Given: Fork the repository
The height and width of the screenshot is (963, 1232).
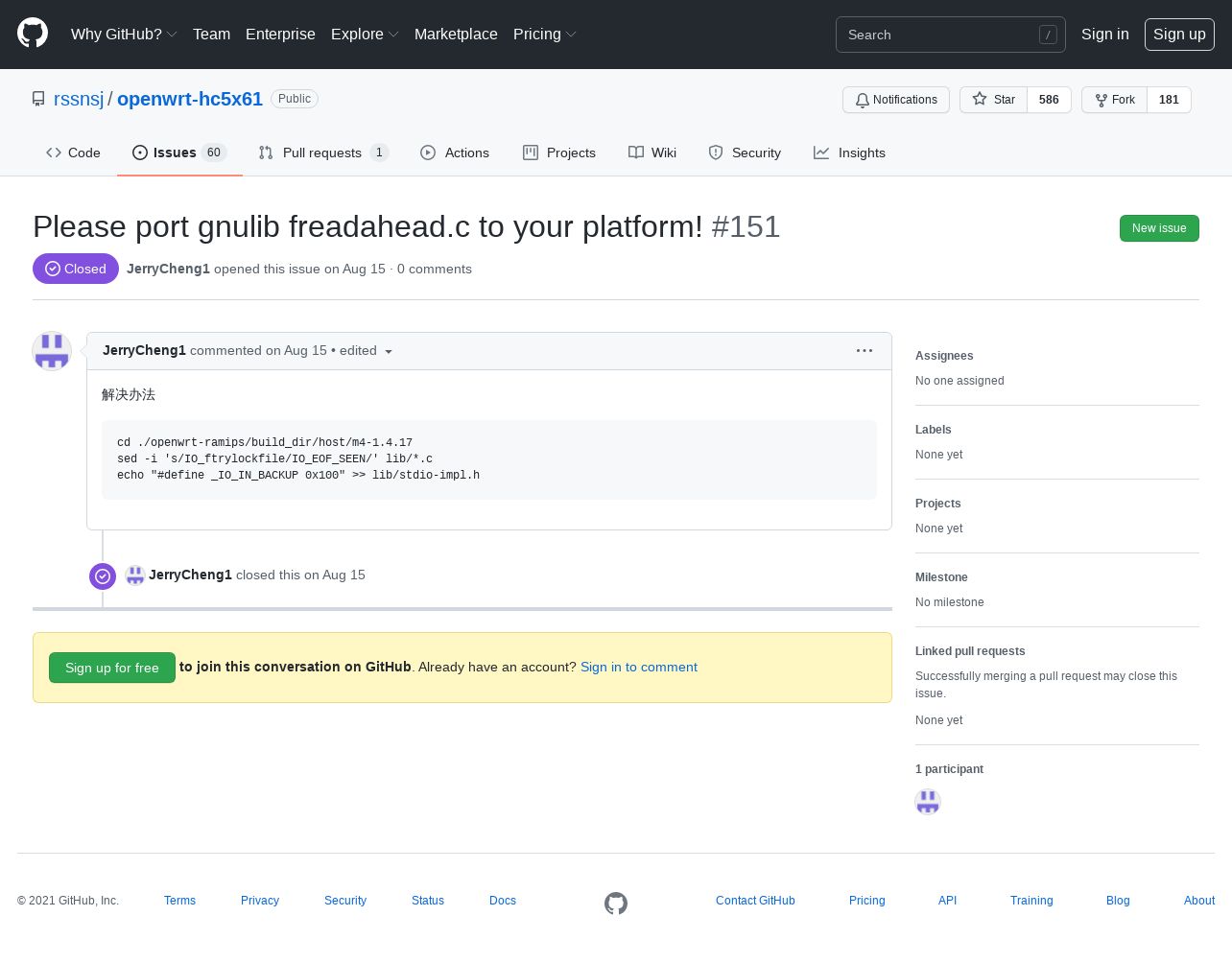Looking at the screenshot, I should [x=1115, y=100].
